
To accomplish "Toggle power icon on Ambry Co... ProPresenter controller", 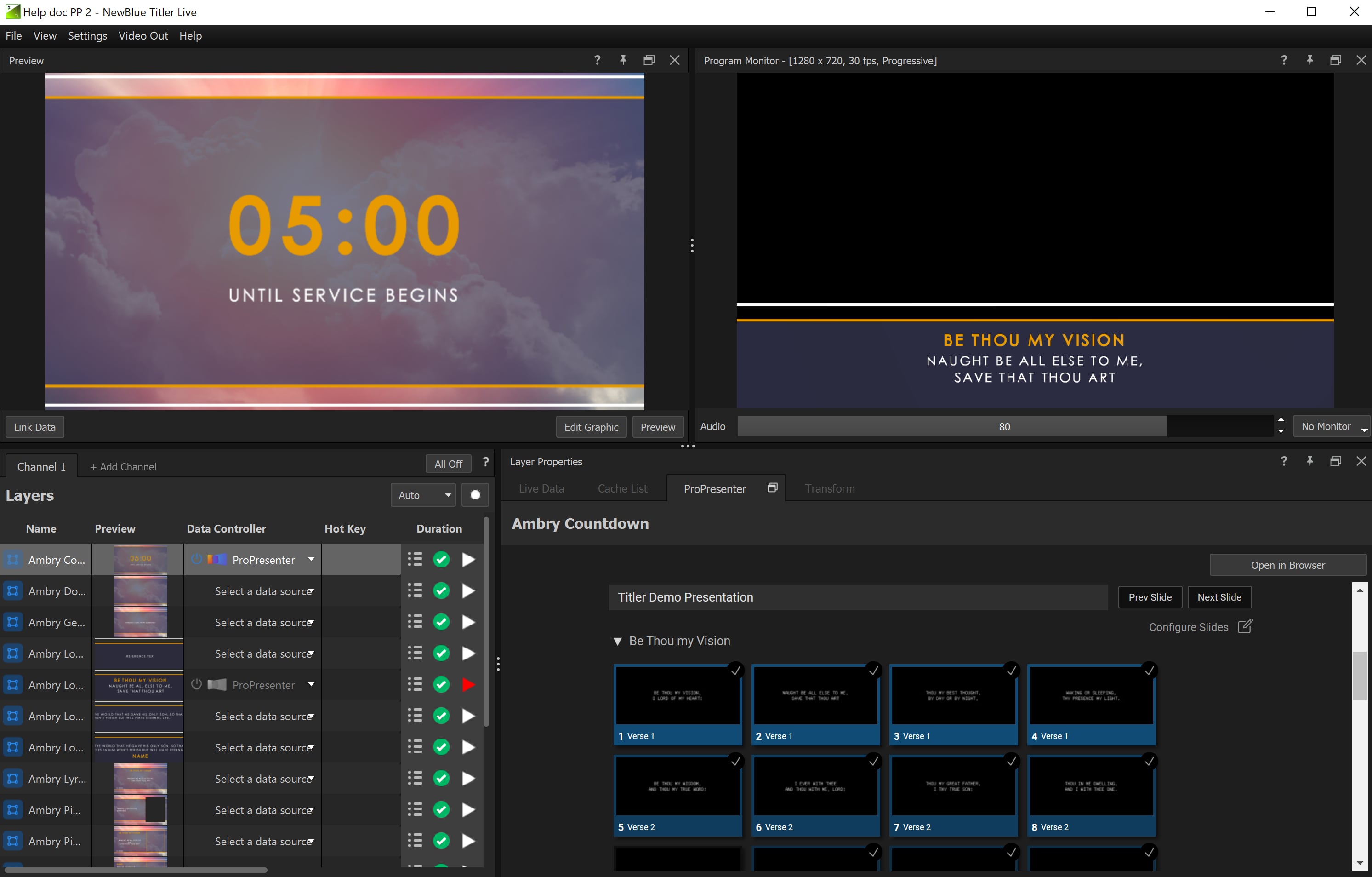I will (196, 559).
